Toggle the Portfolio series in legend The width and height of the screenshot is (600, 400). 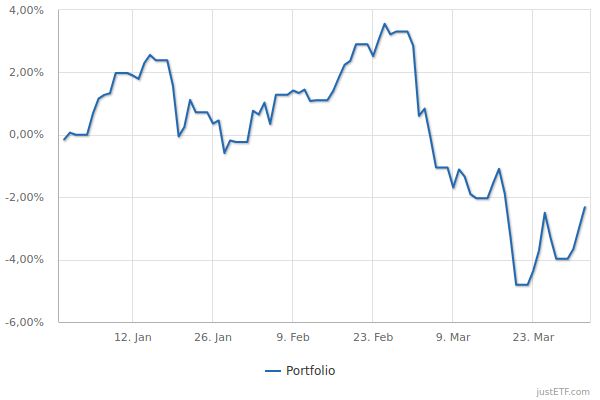tap(300, 371)
